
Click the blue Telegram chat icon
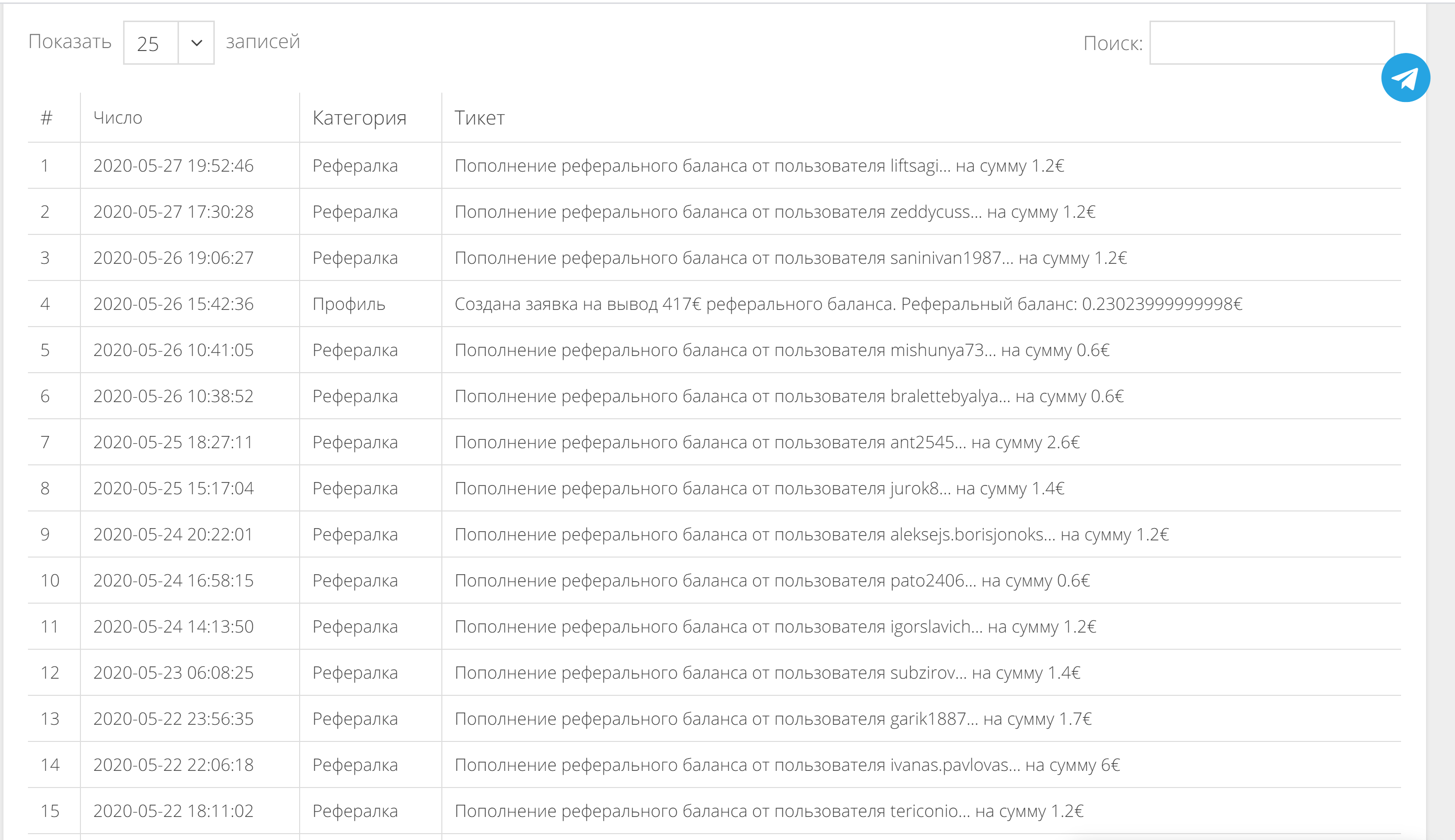[1405, 78]
